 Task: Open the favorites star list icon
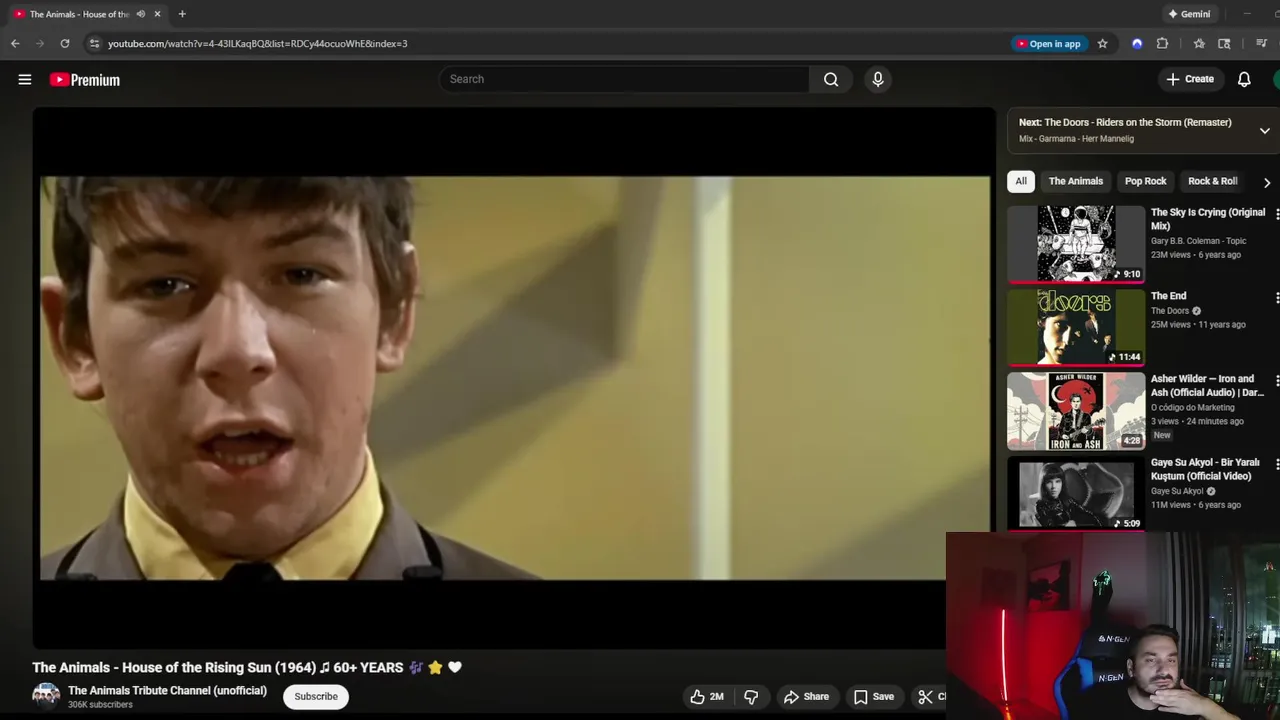tap(1199, 43)
